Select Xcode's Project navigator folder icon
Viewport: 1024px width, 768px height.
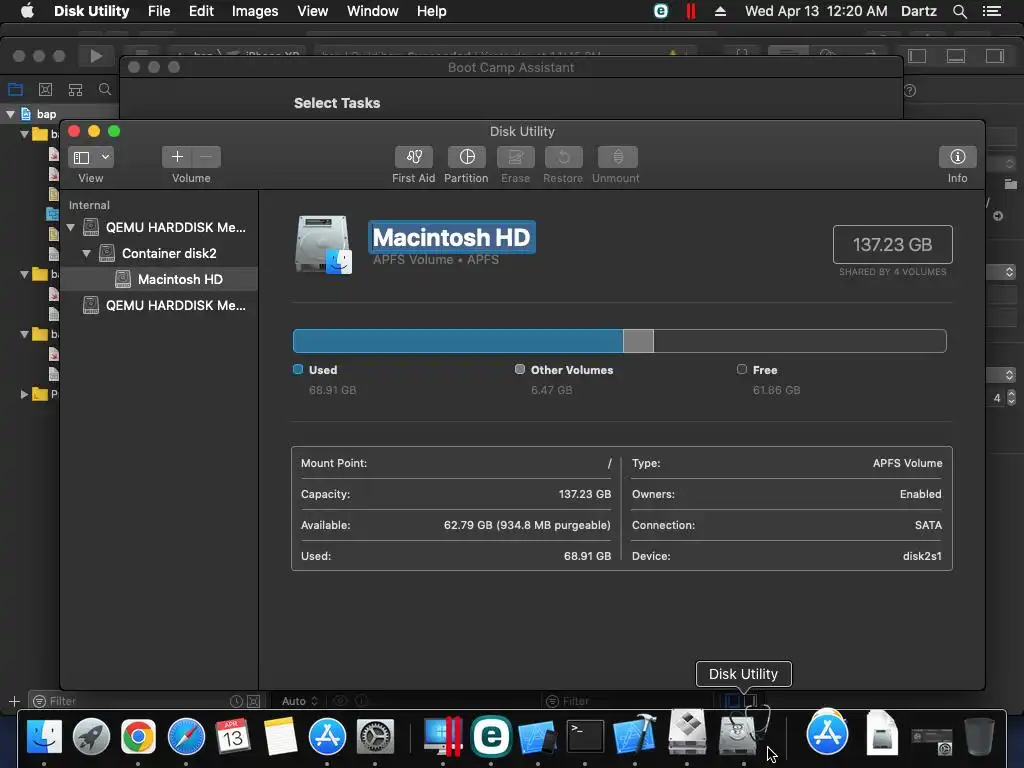pyautogui.click(x=15, y=89)
